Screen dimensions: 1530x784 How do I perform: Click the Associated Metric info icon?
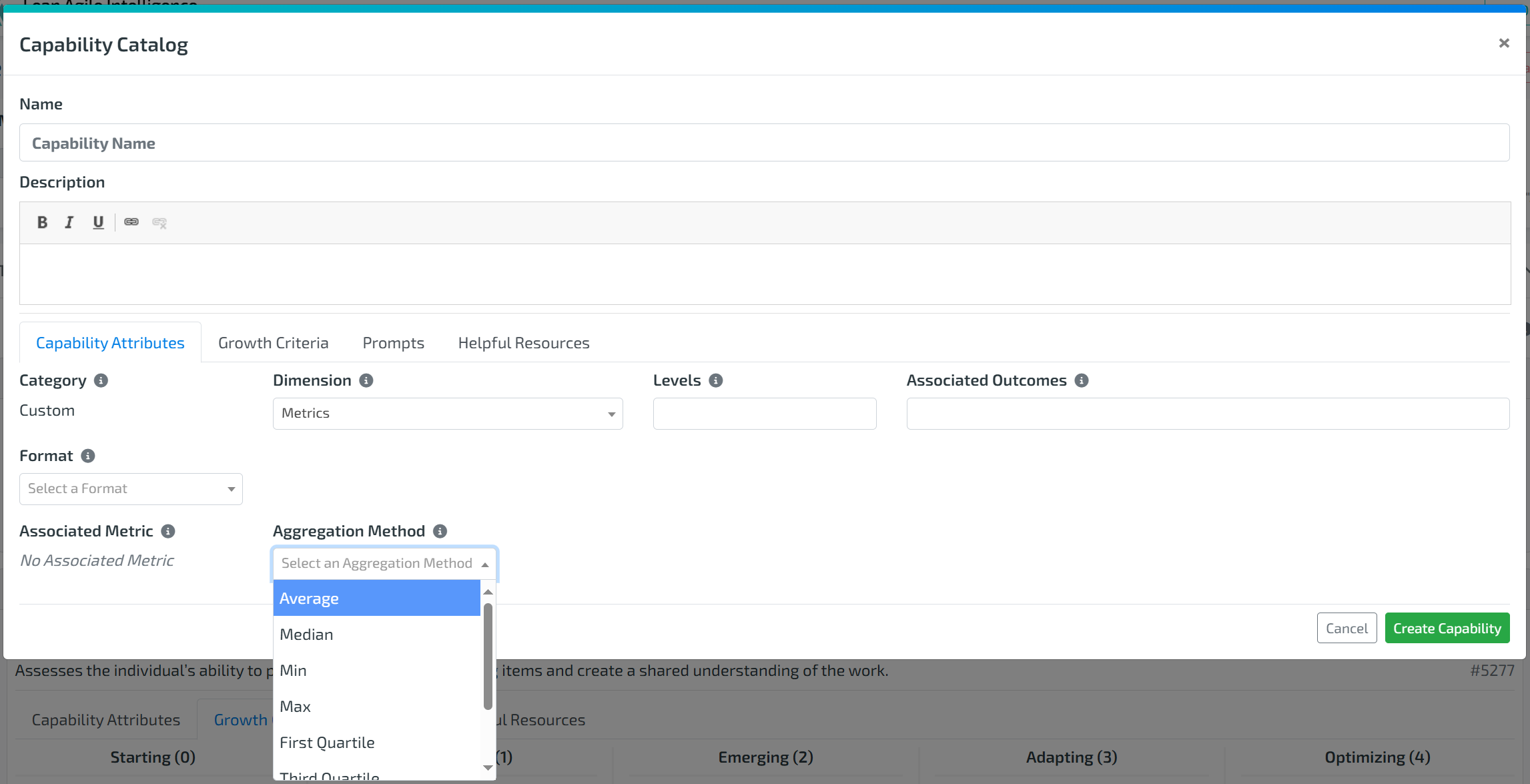point(168,531)
